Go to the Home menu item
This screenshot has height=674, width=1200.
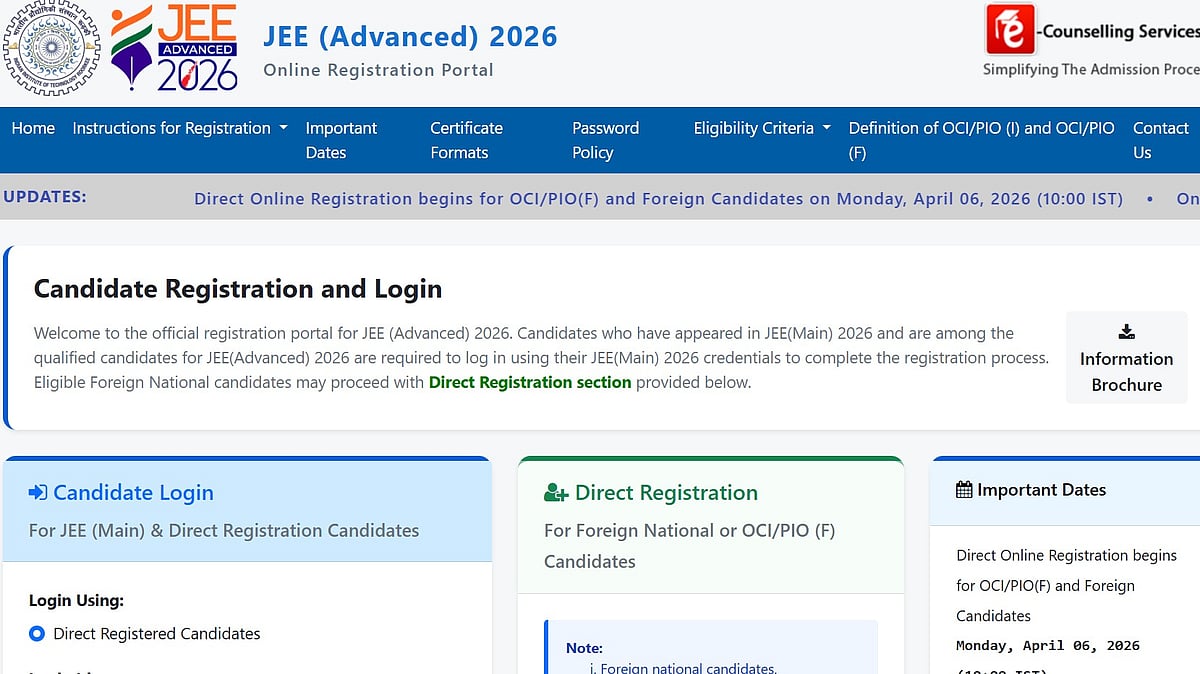pyautogui.click(x=33, y=128)
